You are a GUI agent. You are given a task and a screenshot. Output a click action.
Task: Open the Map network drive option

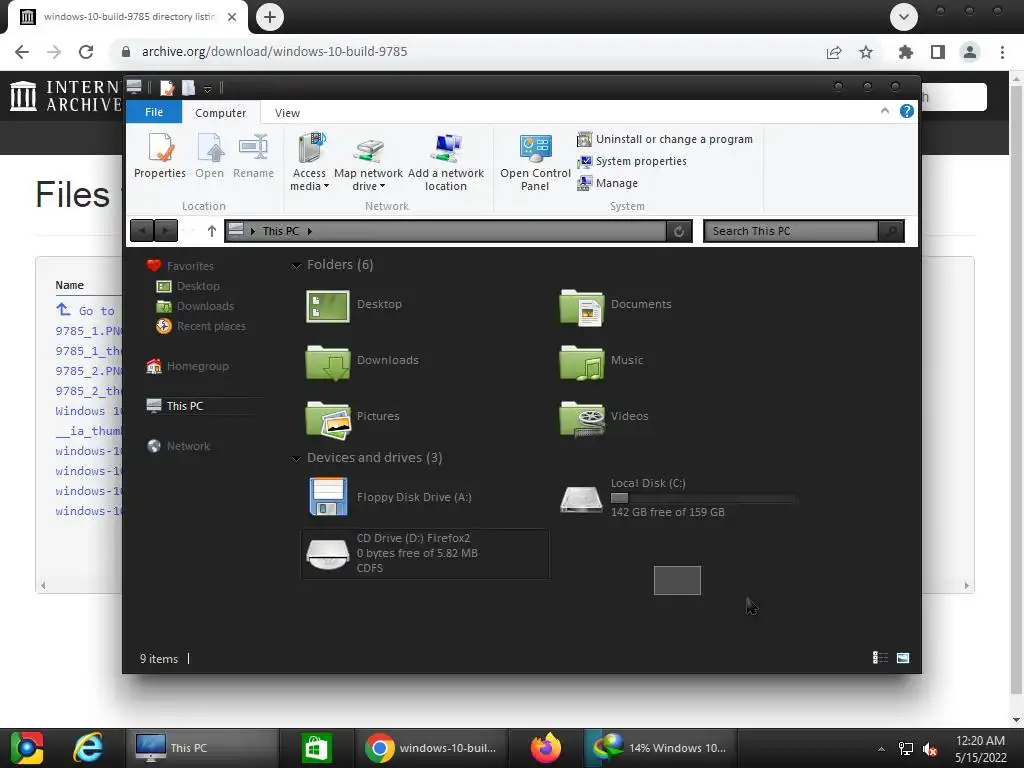(368, 161)
